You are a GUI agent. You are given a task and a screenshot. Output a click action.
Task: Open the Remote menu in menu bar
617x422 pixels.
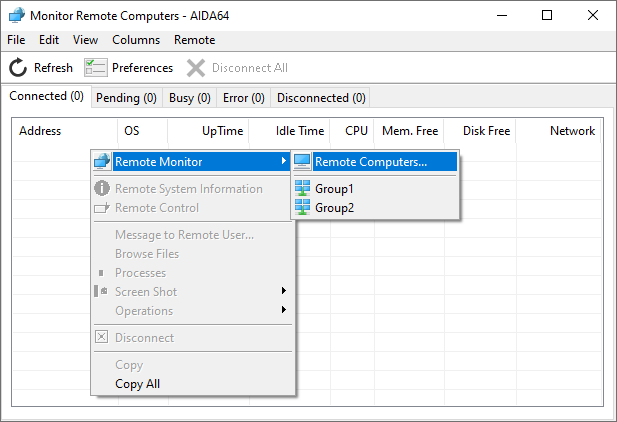click(x=194, y=40)
